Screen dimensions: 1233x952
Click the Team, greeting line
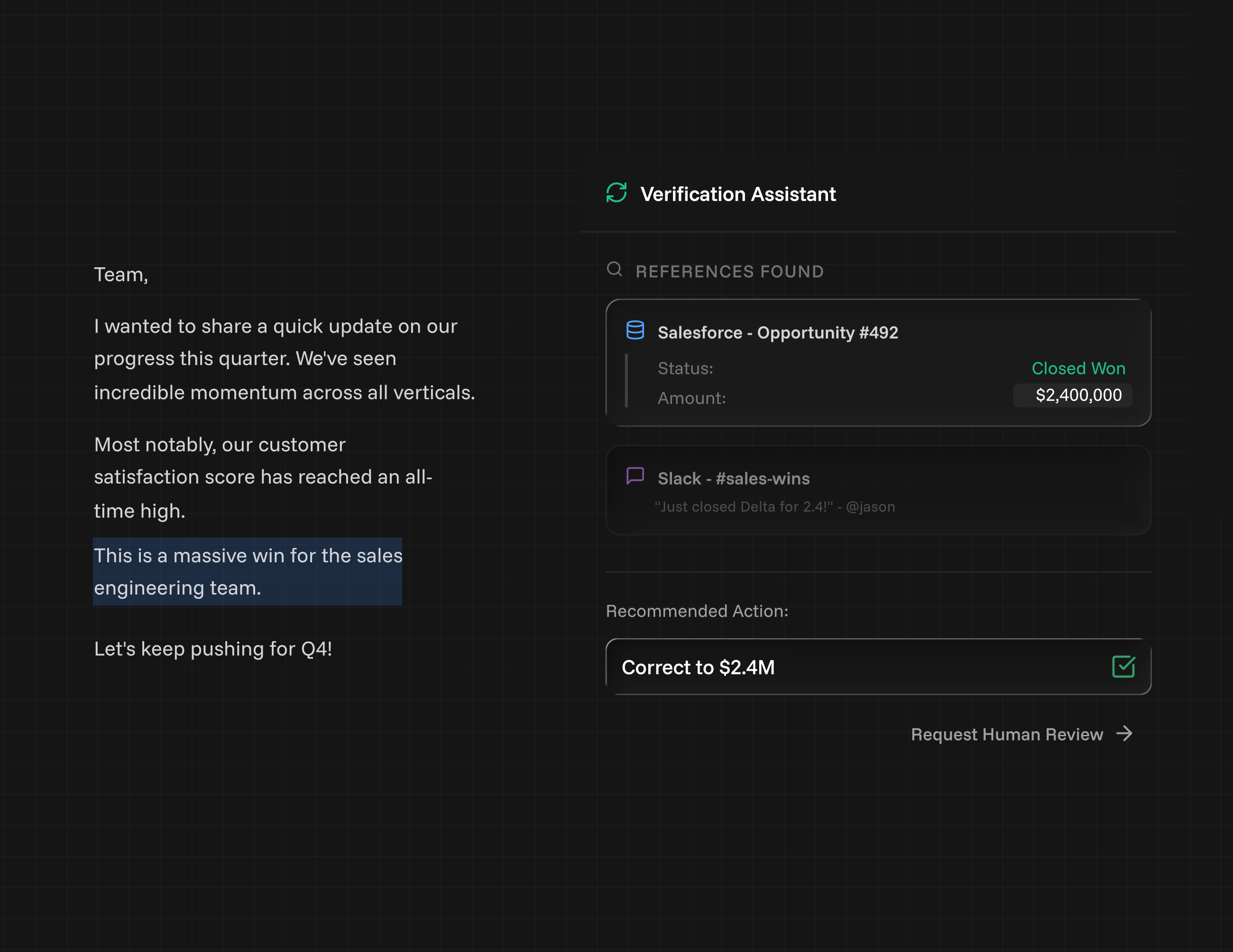[121, 275]
